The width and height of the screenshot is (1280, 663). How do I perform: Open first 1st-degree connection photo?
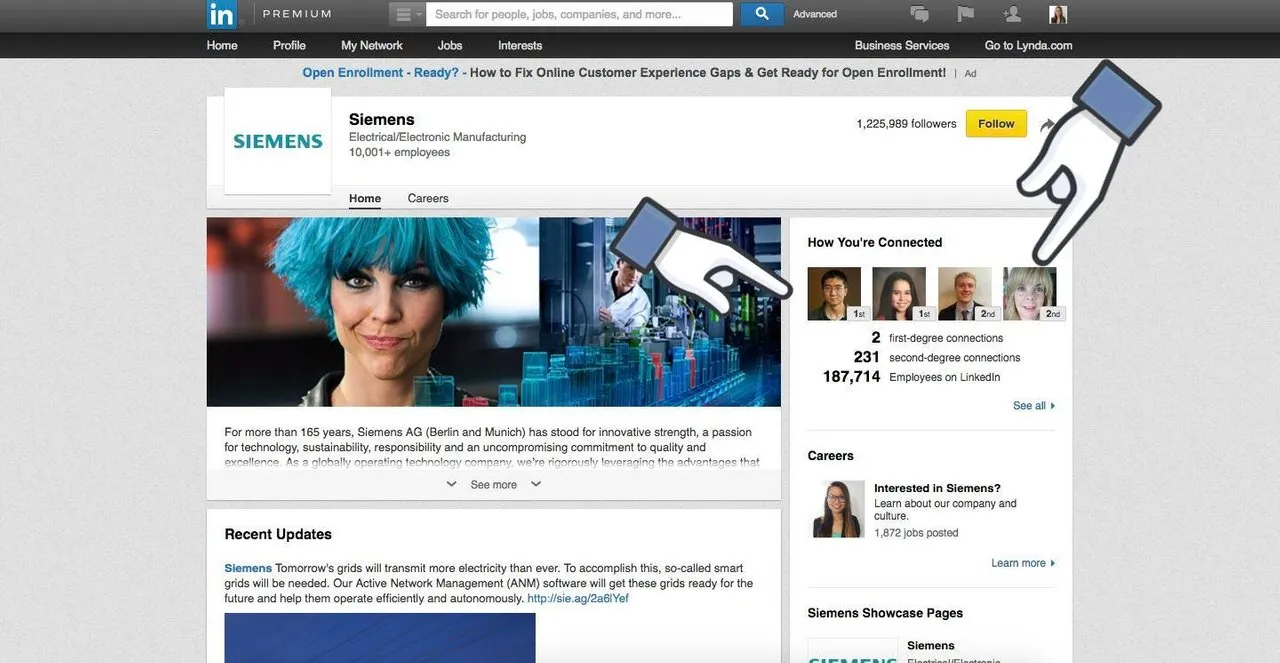pos(834,293)
